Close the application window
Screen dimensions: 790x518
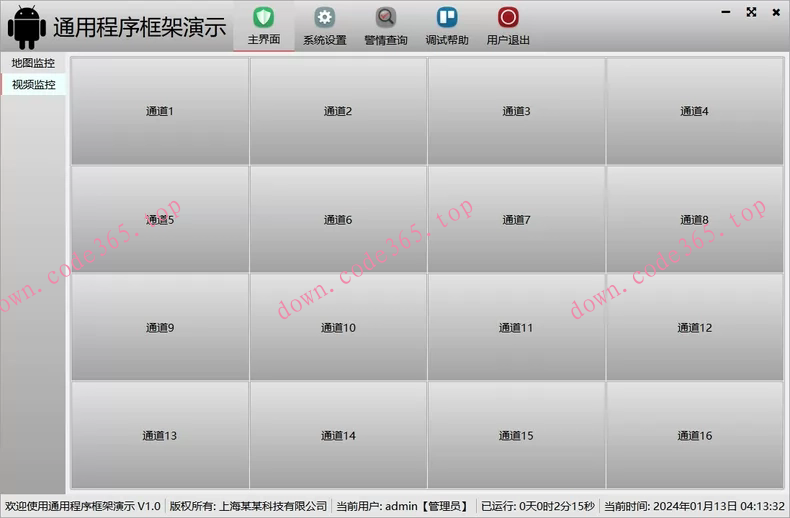[x=776, y=12]
